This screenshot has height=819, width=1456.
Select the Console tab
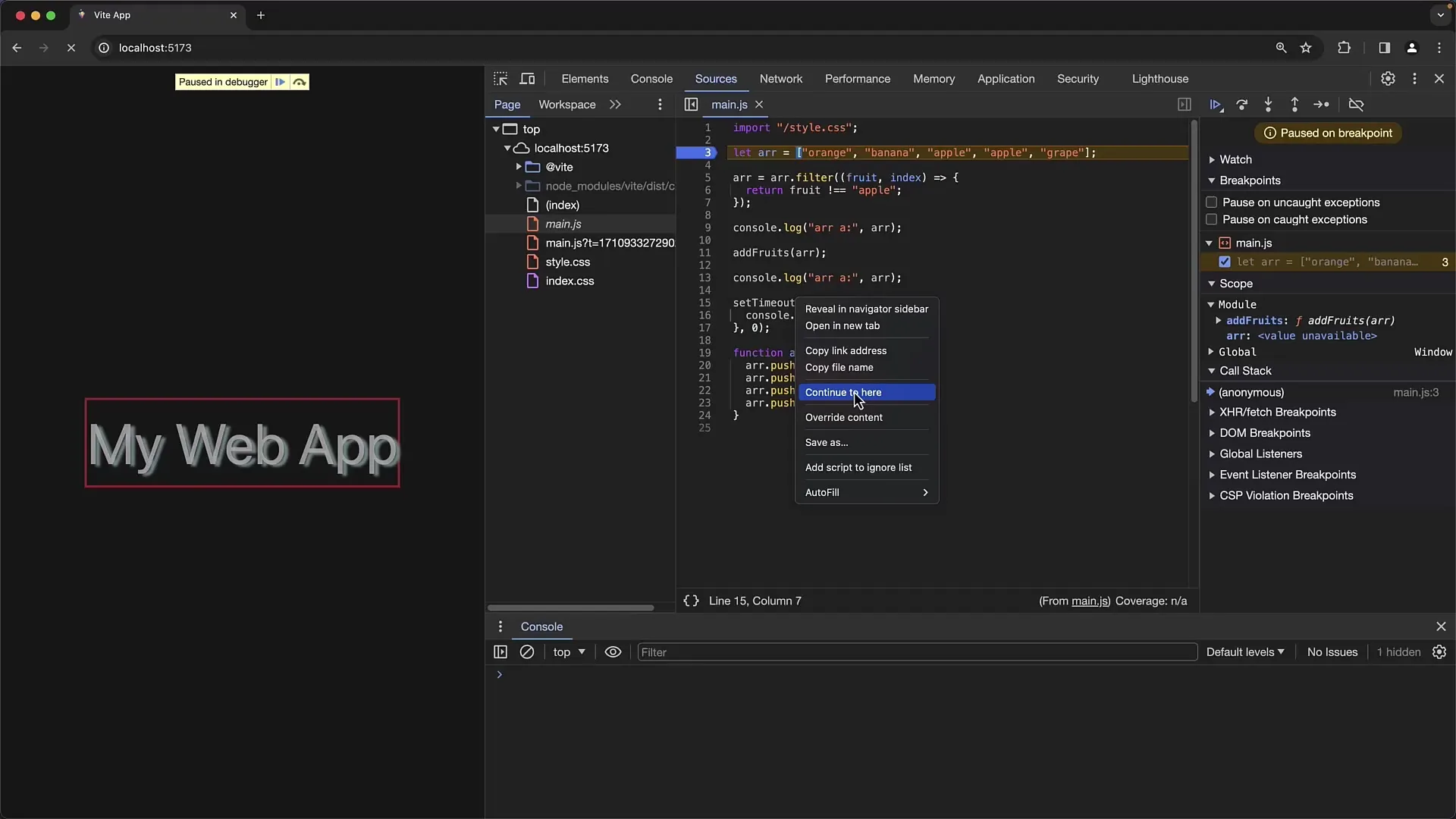(651, 78)
